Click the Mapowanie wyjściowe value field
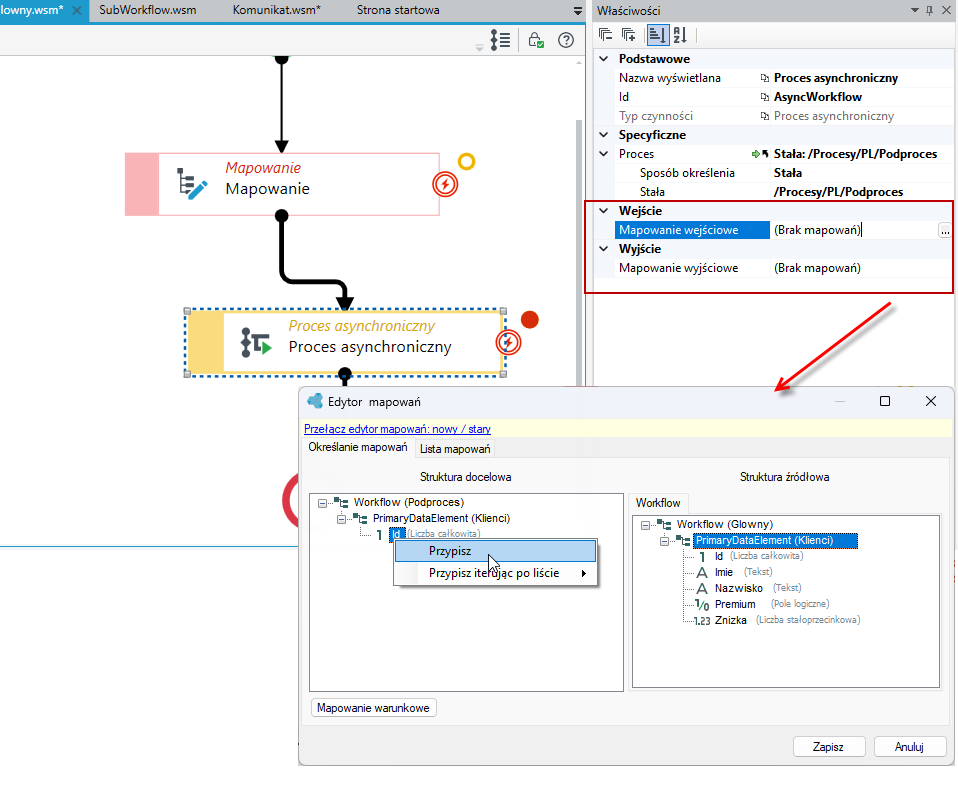The width and height of the screenshot is (958, 785). click(x=861, y=268)
